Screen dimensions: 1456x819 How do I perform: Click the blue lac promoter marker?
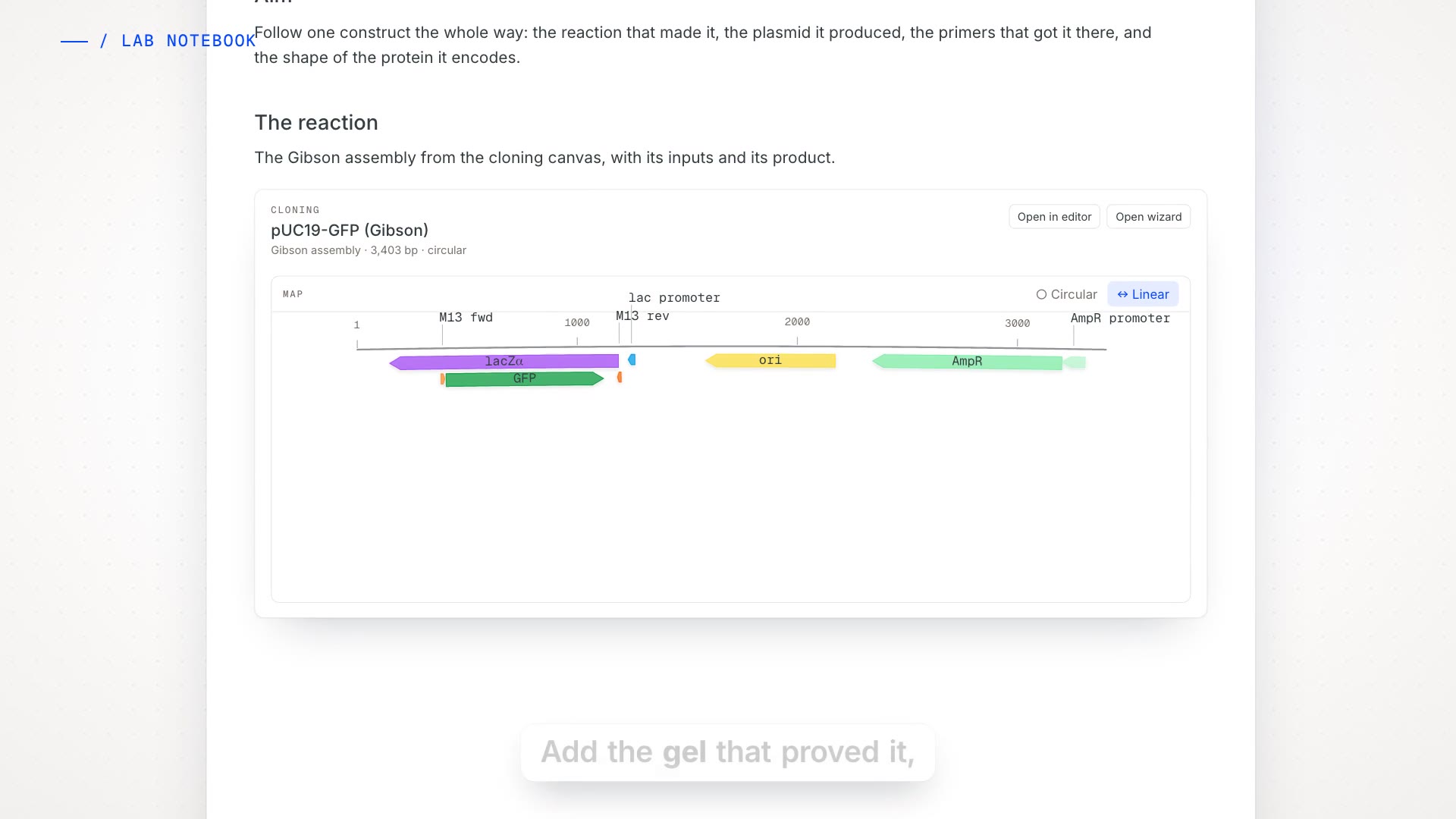pos(632,359)
